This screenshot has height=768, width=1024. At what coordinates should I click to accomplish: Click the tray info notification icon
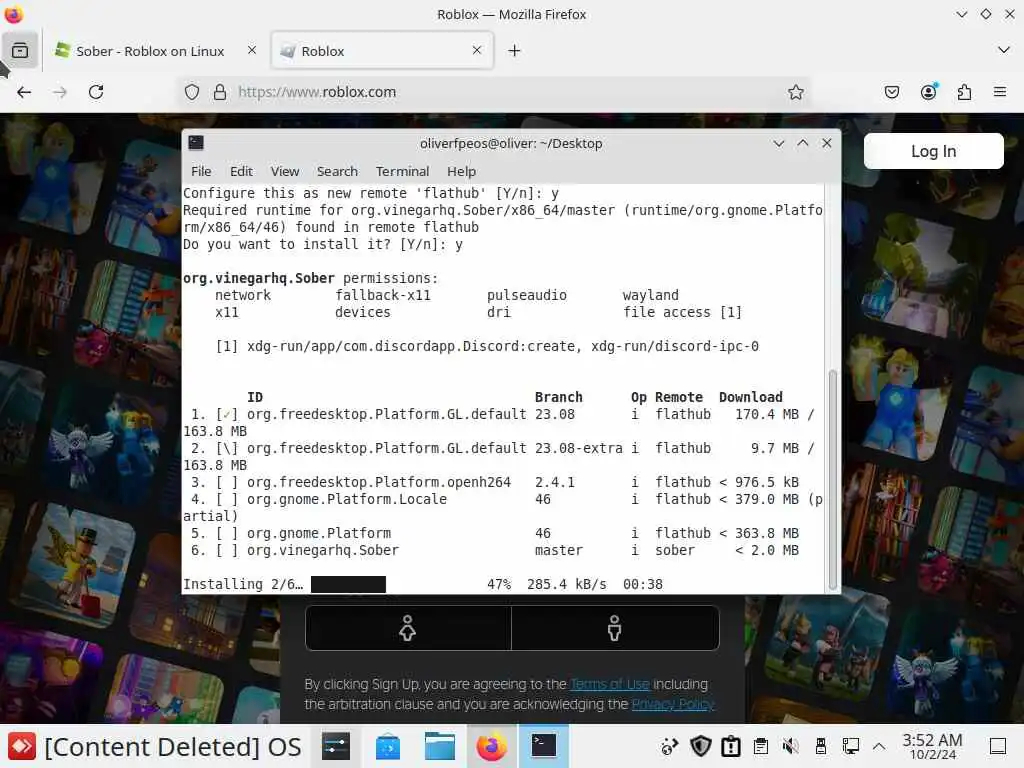coord(731,746)
